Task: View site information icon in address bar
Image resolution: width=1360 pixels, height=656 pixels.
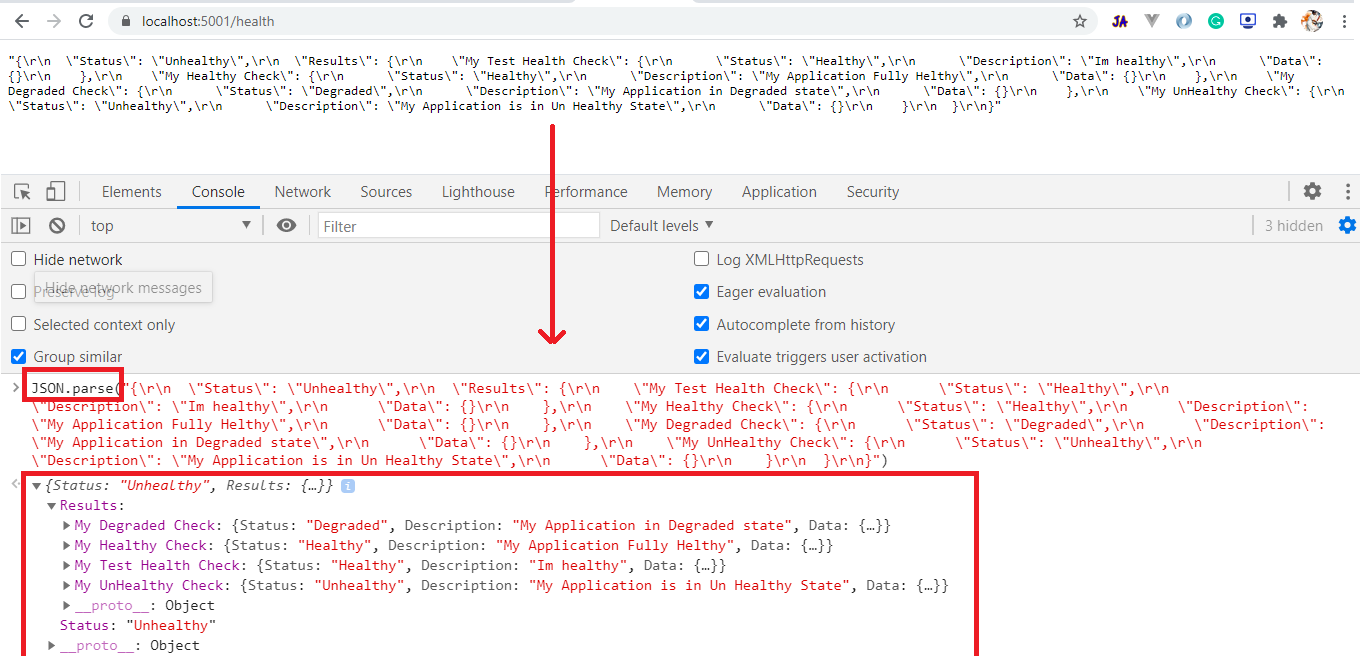Action: click(x=125, y=21)
